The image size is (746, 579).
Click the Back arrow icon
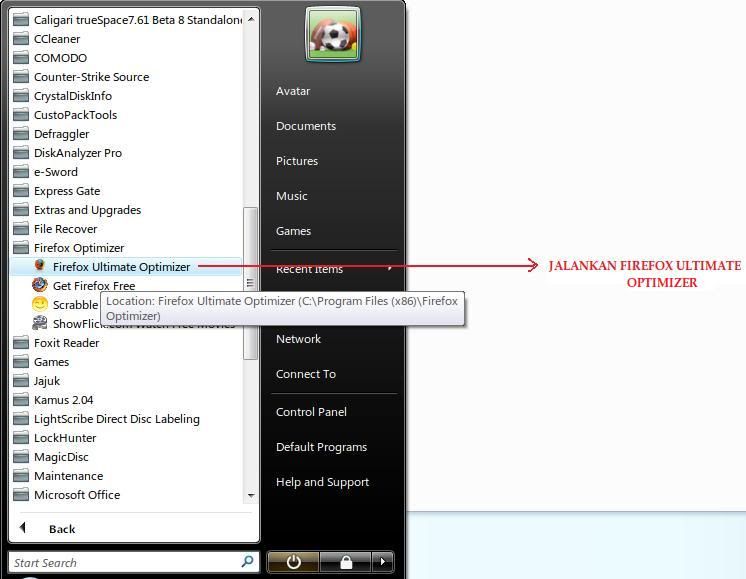pos(22,528)
